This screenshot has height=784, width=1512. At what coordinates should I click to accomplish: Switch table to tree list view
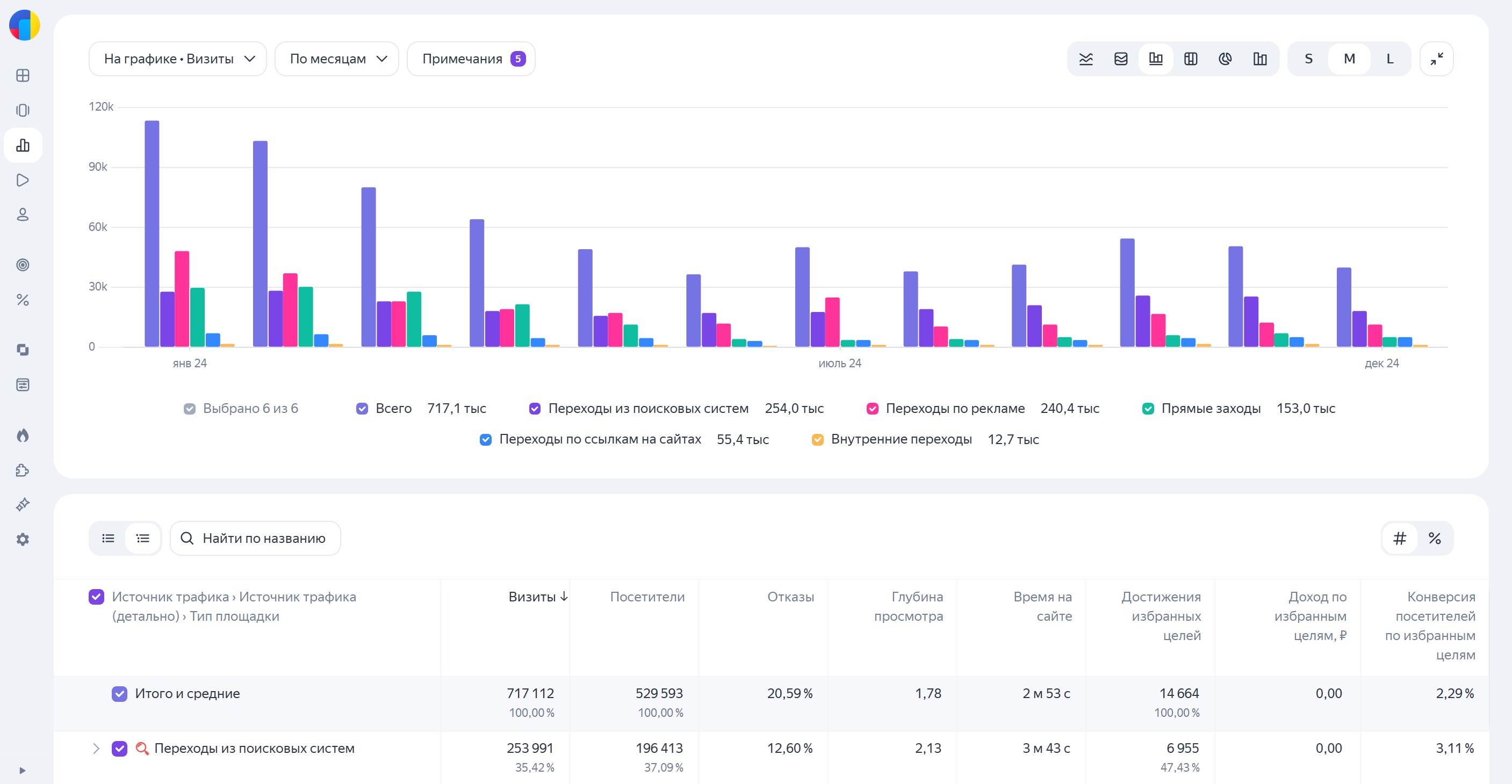142,538
